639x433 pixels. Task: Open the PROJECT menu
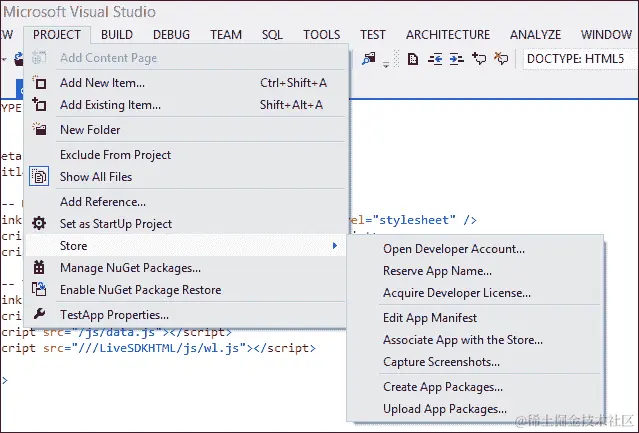(x=57, y=35)
